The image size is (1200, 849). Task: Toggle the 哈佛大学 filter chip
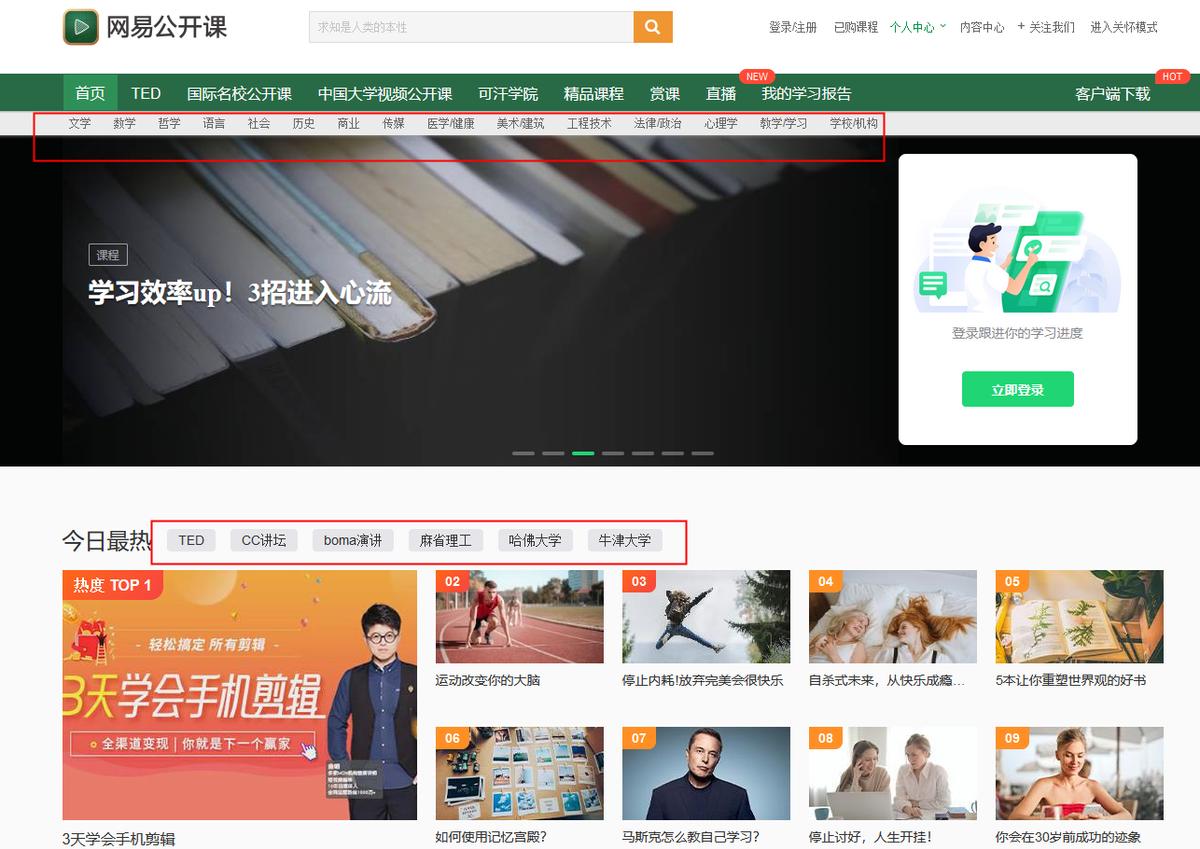(536, 540)
